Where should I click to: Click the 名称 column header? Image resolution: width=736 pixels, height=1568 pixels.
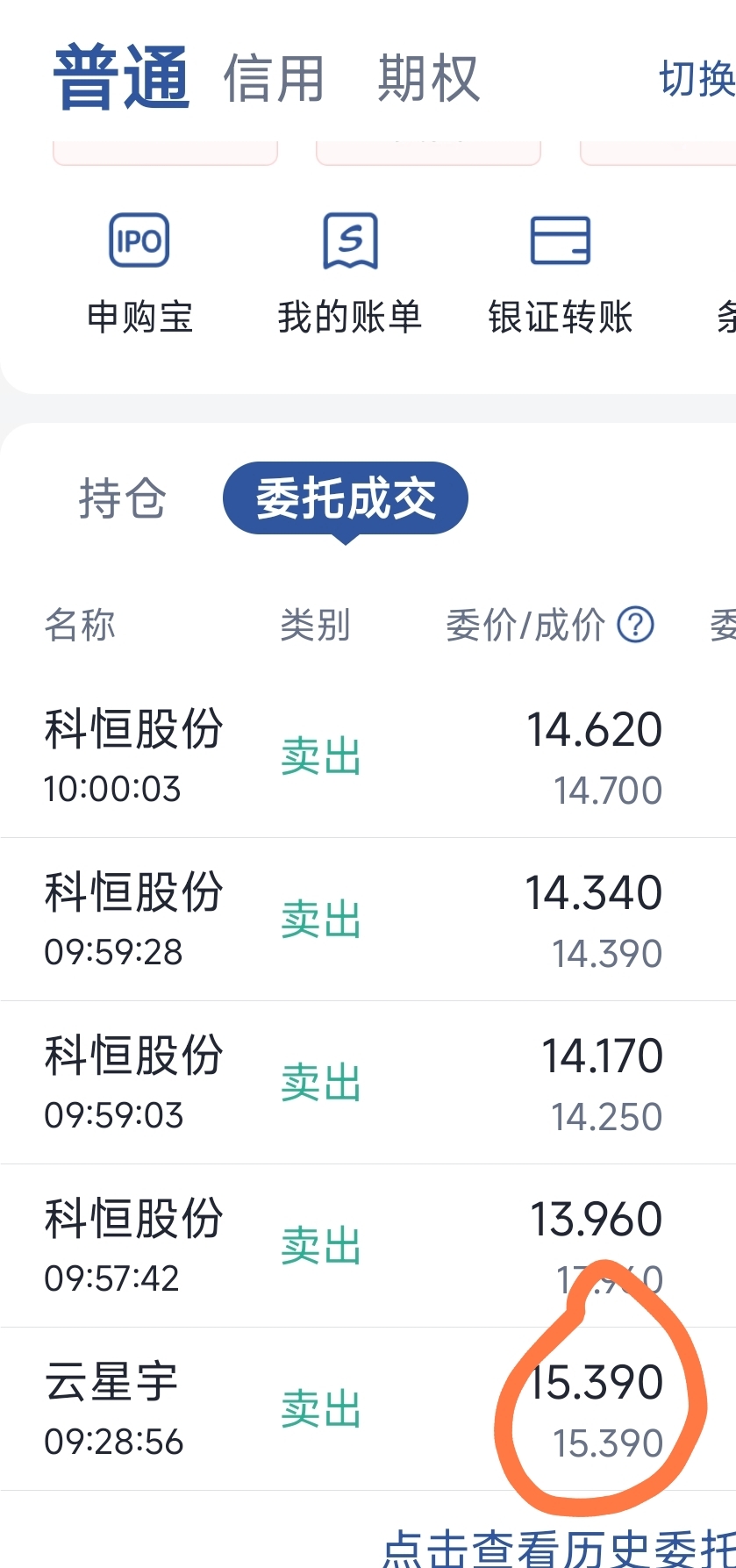coord(80,626)
